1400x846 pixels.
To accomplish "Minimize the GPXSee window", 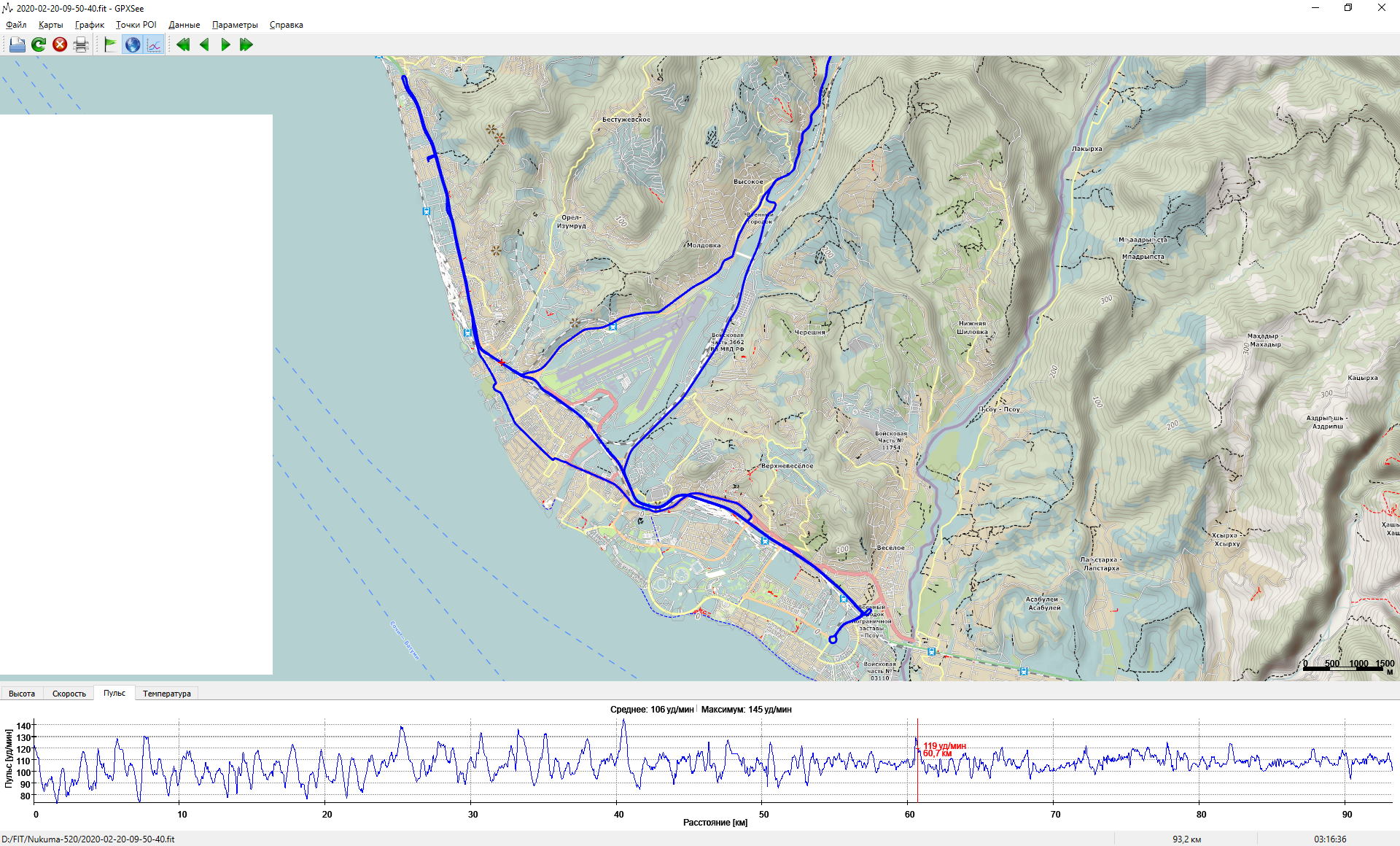I will (x=1315, y=8).
